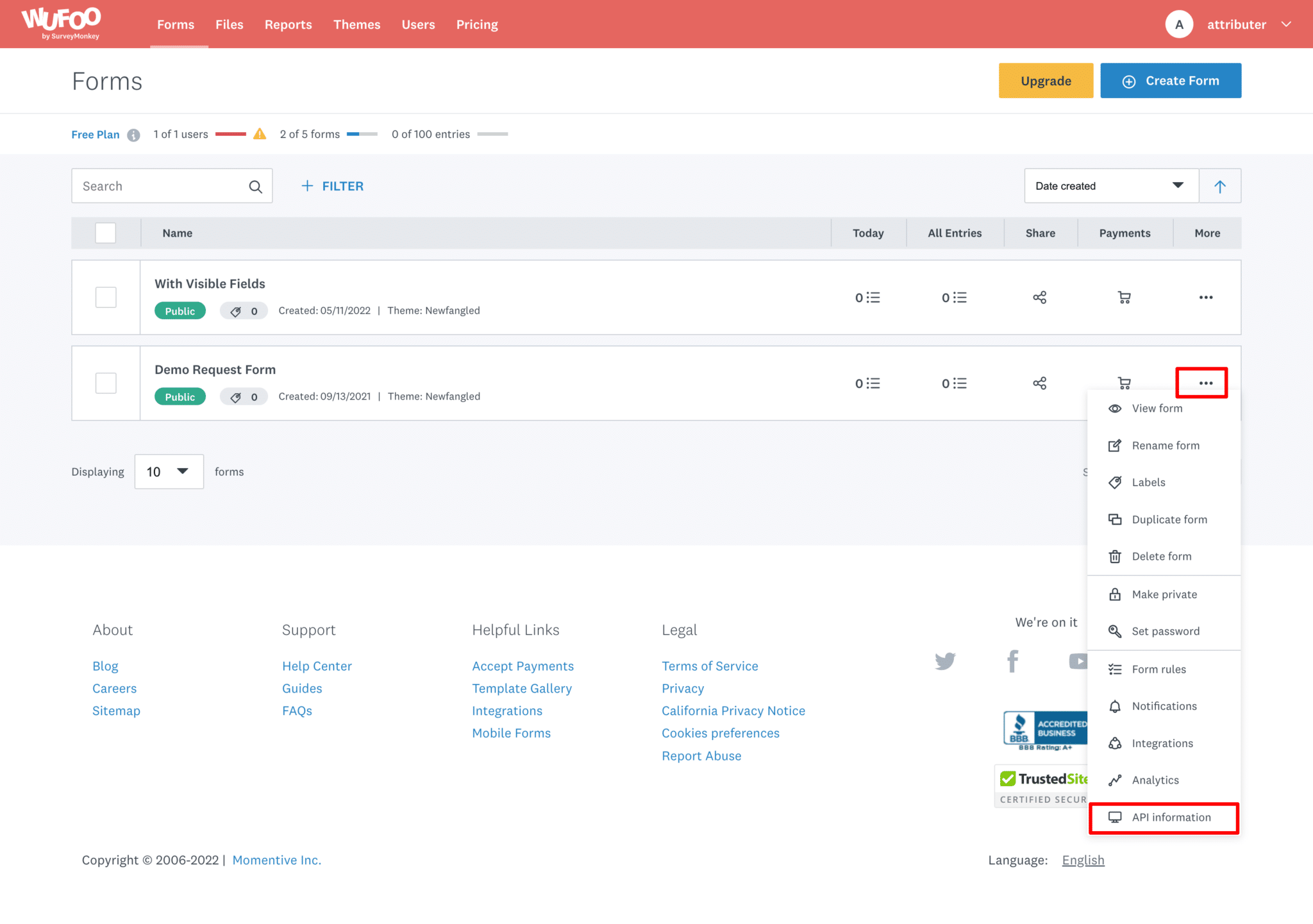Switch to the Themes tab
Viewport: 1313px width, 924px height.
click(356, 24)
